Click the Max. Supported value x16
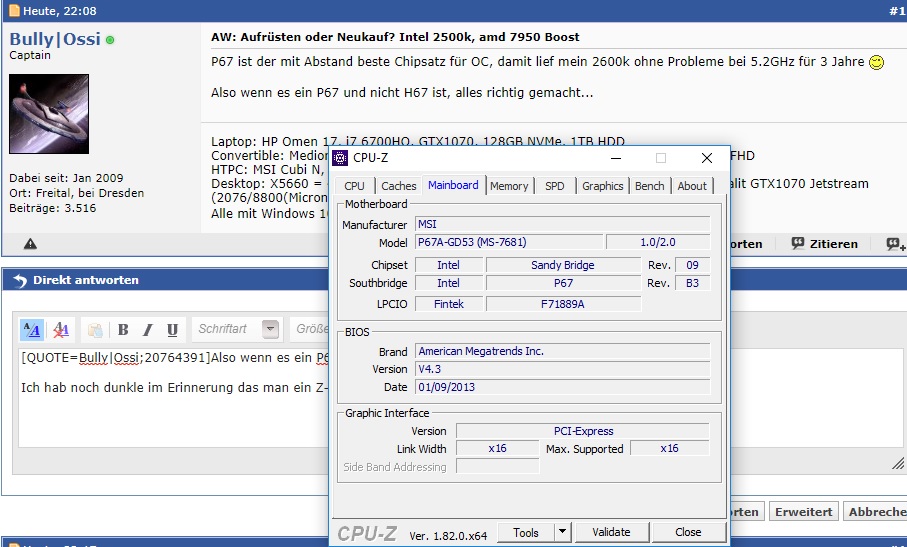This screenshot has height=547, width=907. point(669,449)
